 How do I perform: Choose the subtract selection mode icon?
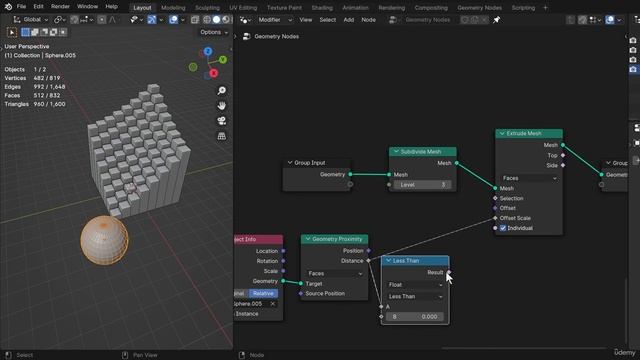[44, 32]
